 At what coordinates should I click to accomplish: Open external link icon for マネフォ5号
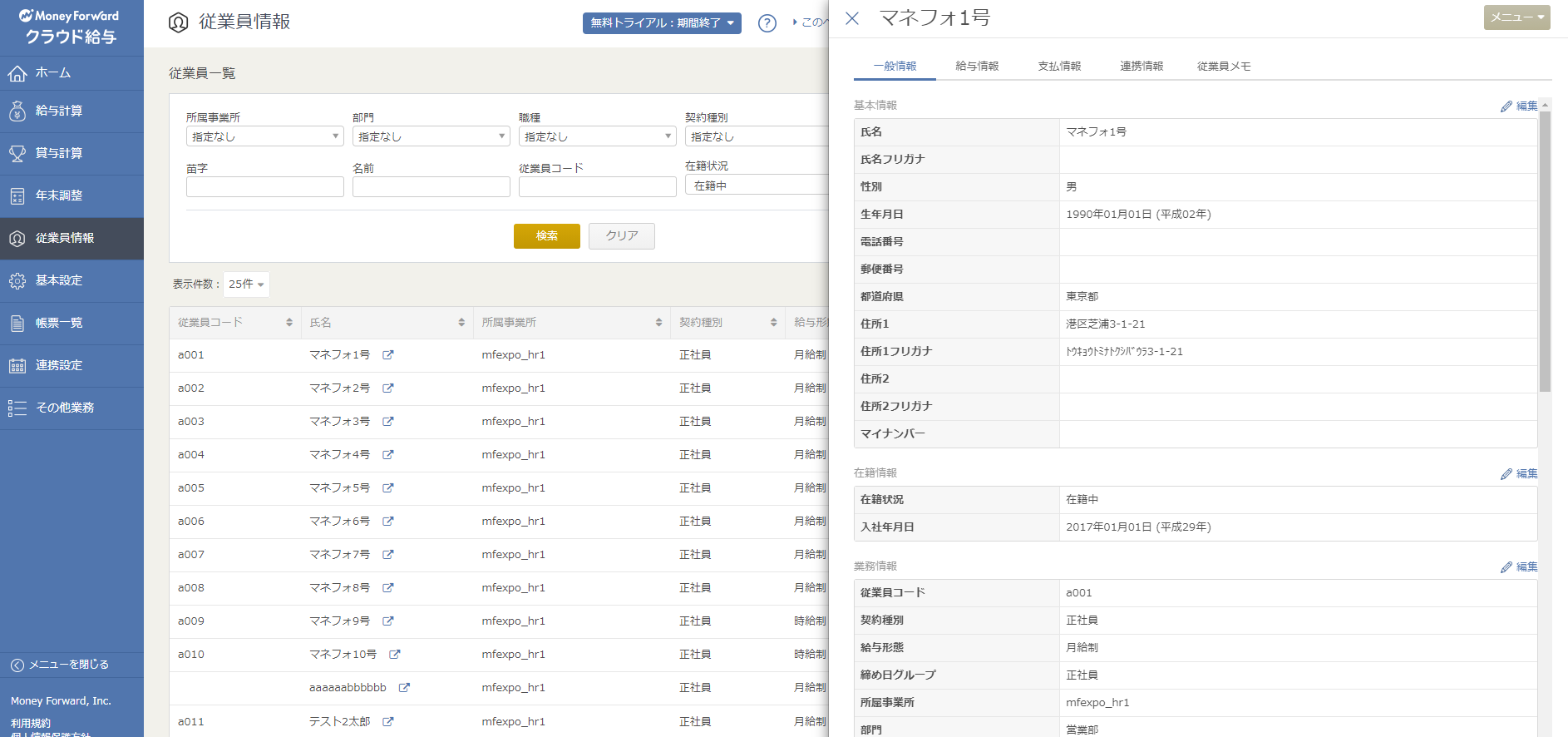(x=387, y=488)
